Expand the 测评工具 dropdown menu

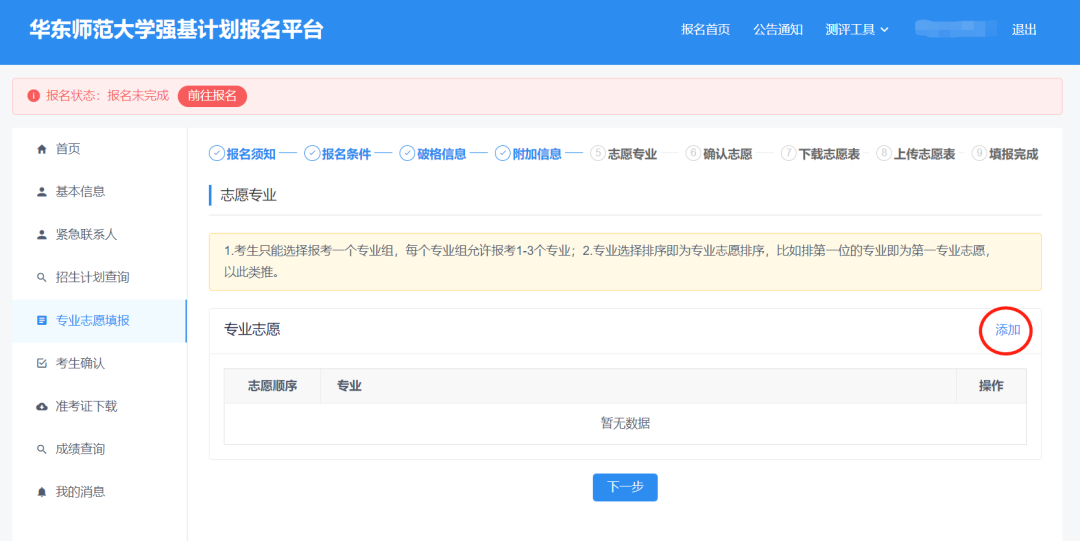(x=857, y=30)
